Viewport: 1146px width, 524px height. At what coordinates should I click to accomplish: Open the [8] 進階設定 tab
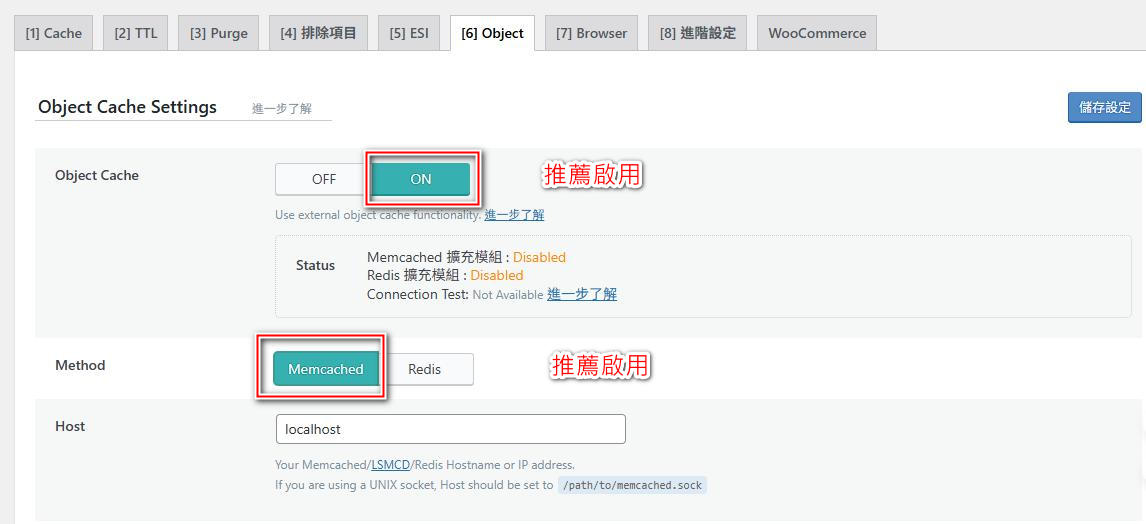(697, 33)
